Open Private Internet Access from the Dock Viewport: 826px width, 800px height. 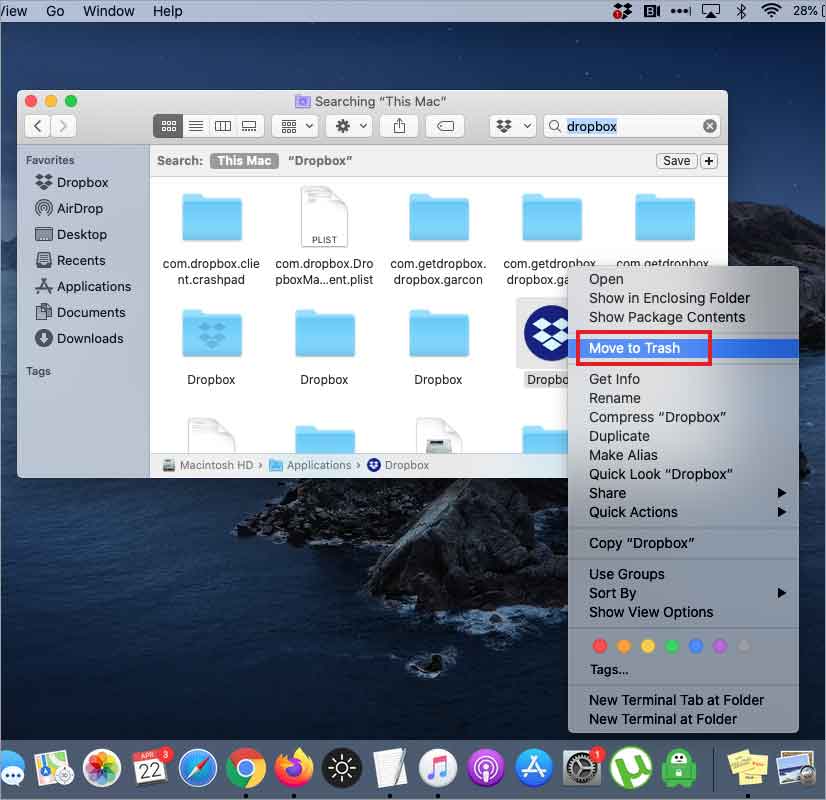678,769
